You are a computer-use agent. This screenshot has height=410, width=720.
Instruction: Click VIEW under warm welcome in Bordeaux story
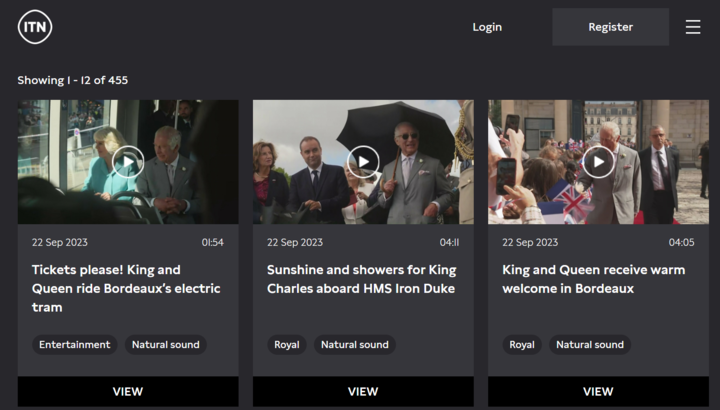pos(598,392)
